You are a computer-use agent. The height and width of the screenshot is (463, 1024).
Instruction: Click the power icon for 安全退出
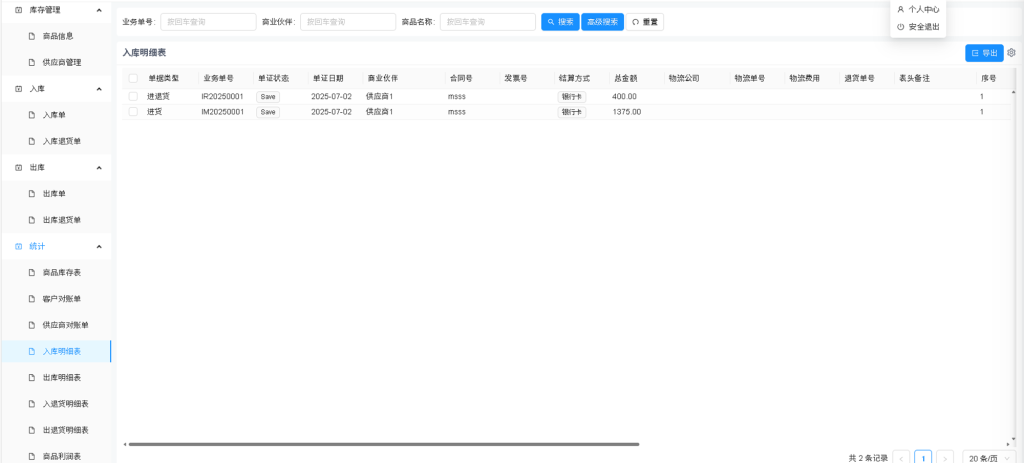[x=901, y=27]
